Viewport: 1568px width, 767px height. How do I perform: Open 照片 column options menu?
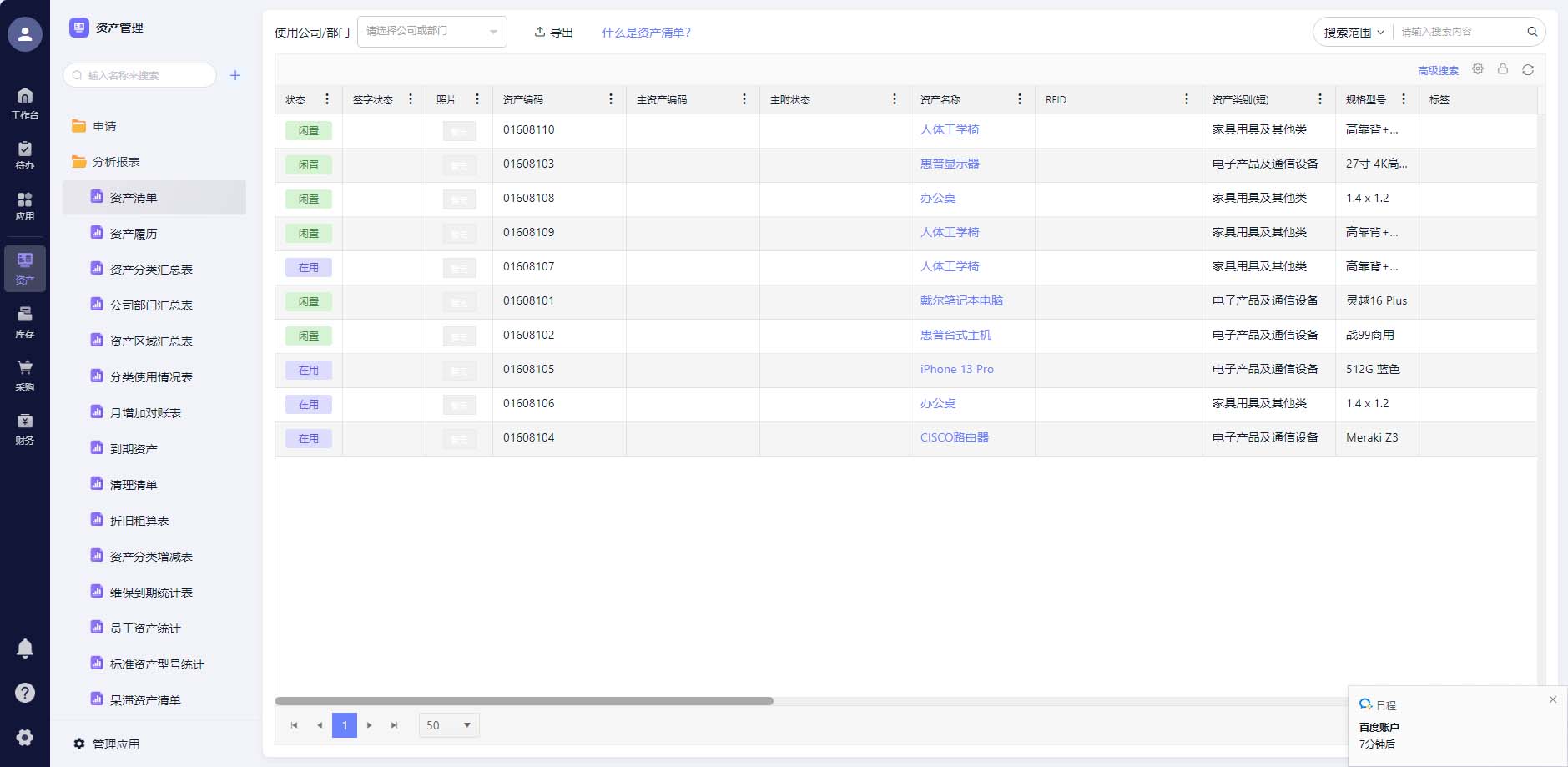tap(477, 99)
